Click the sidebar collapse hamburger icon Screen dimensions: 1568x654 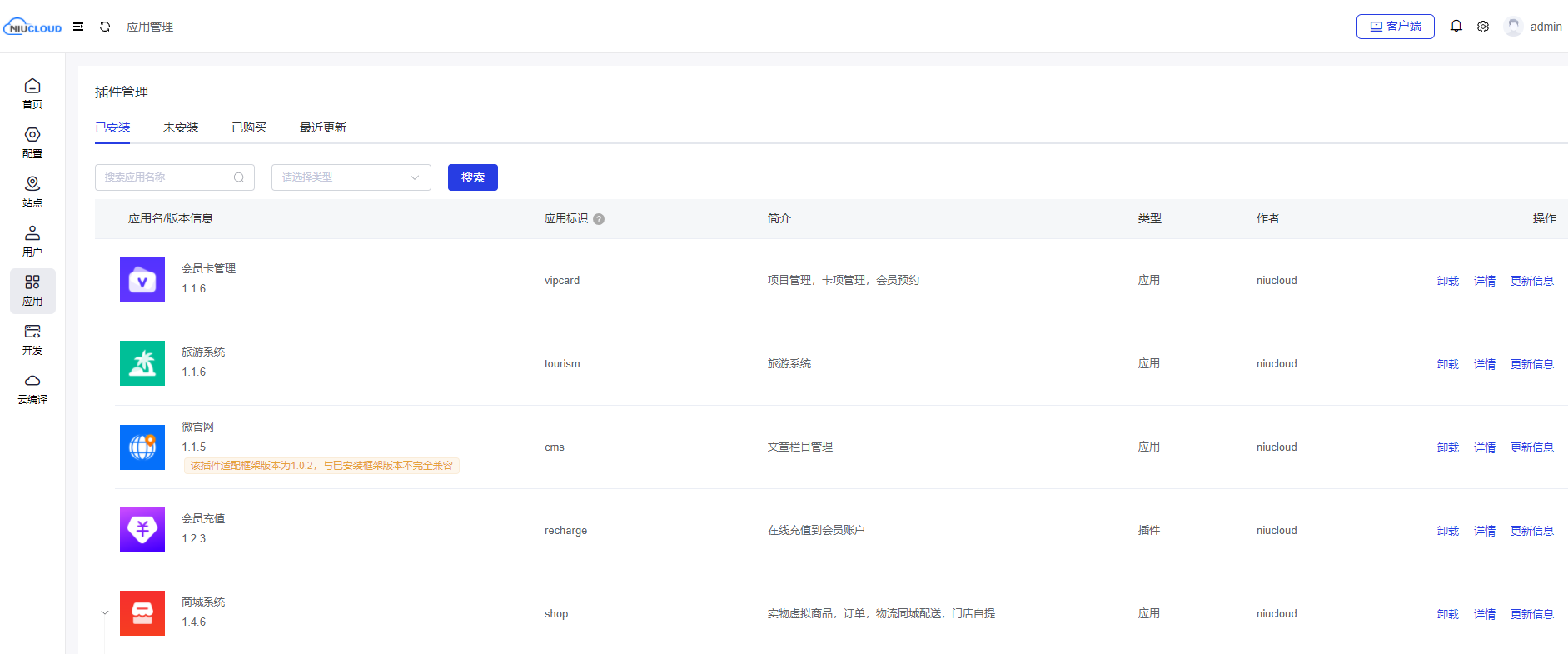[78, 27]
